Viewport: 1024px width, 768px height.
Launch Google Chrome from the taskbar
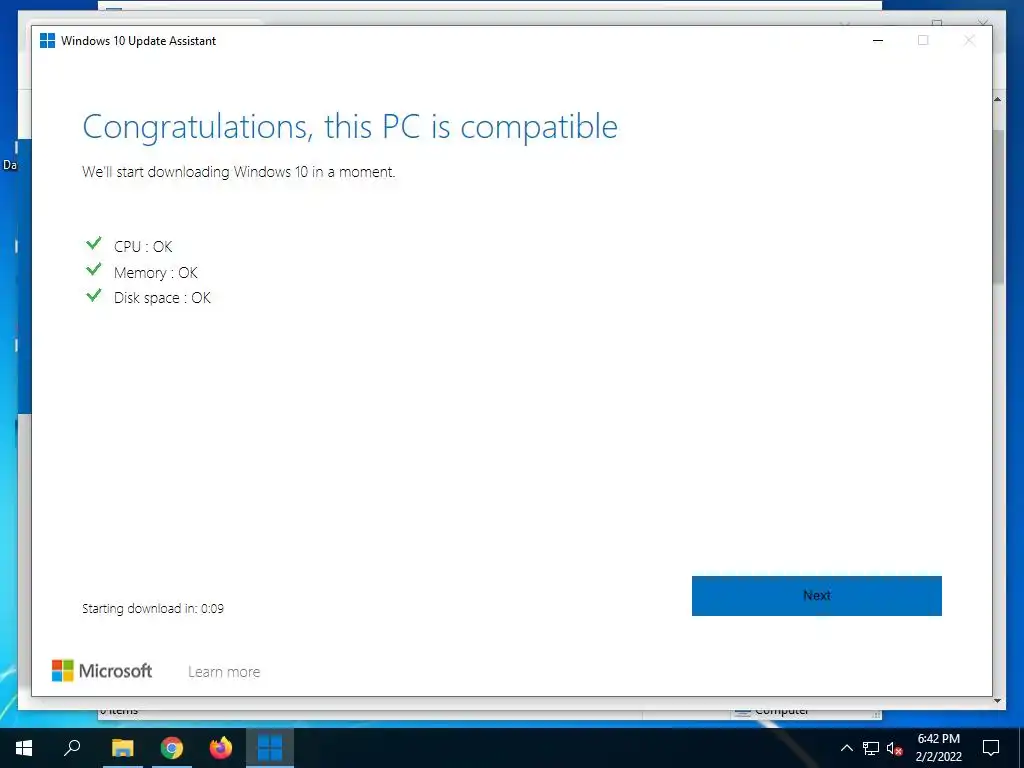pyautogui.click(x=172, y=748)
